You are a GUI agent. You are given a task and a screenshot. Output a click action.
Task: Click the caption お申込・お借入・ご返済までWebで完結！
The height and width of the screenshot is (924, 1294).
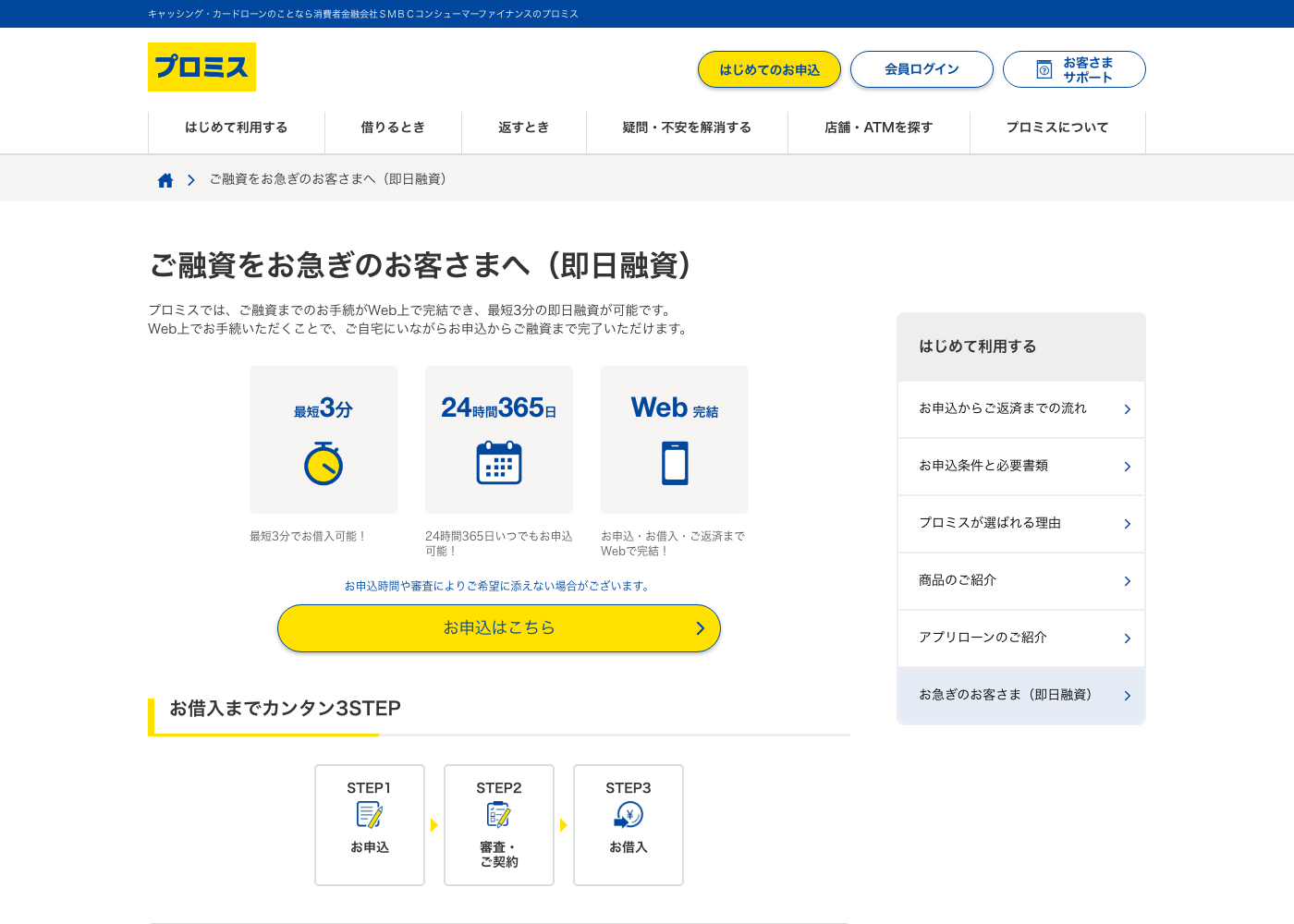pyautogui.click(x=673, y=543)
